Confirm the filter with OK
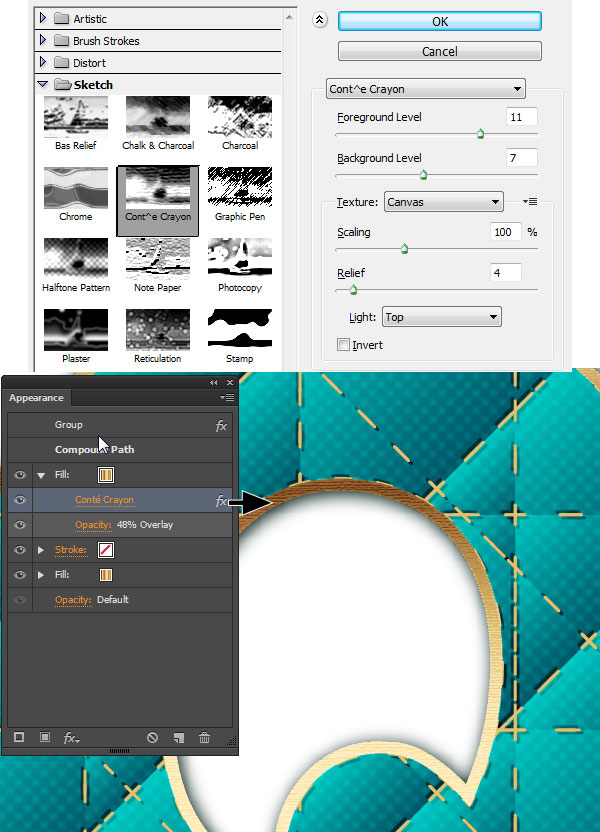 click(x=440, y=21)
